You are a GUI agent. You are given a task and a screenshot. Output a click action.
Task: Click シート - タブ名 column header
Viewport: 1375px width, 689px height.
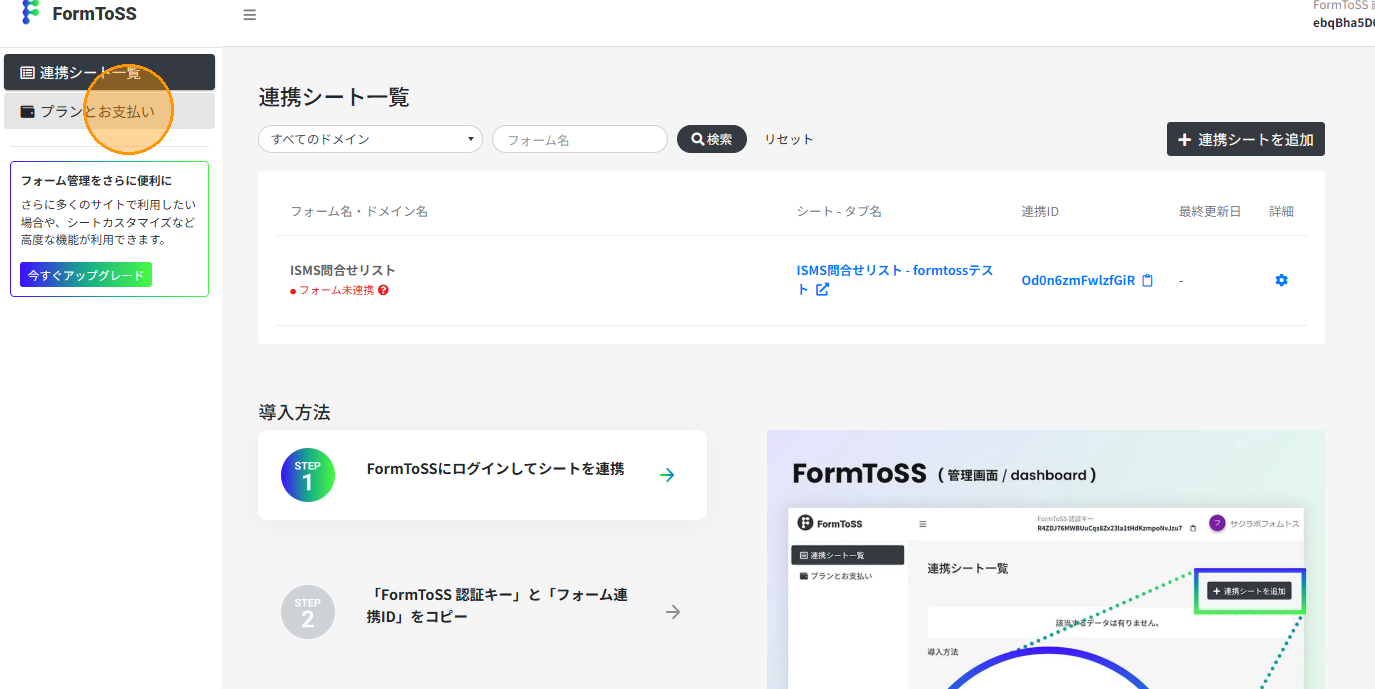point(839,211)
